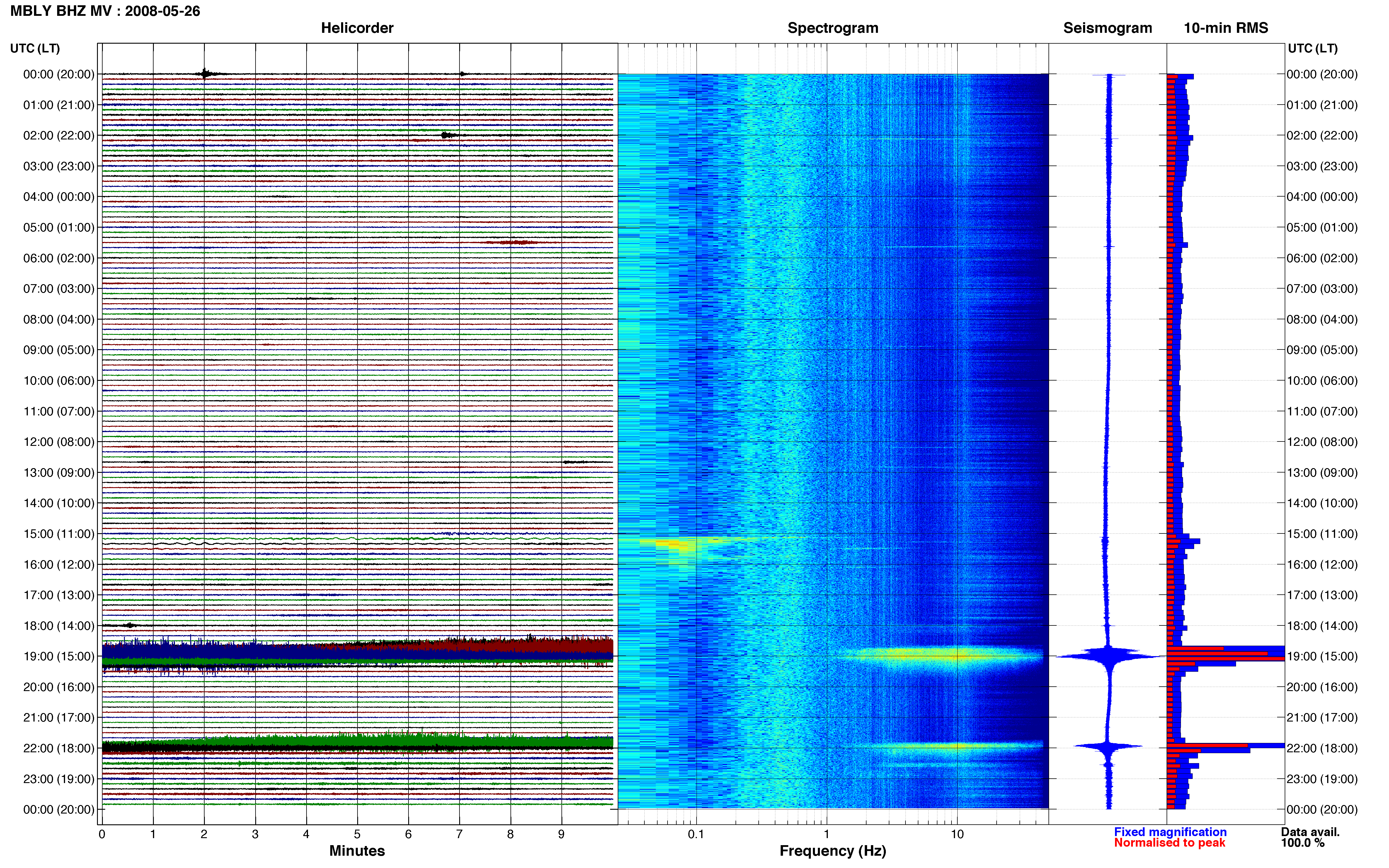
Task: Click left time label '19:00 (15:00)'
Action: pos(59,656)
